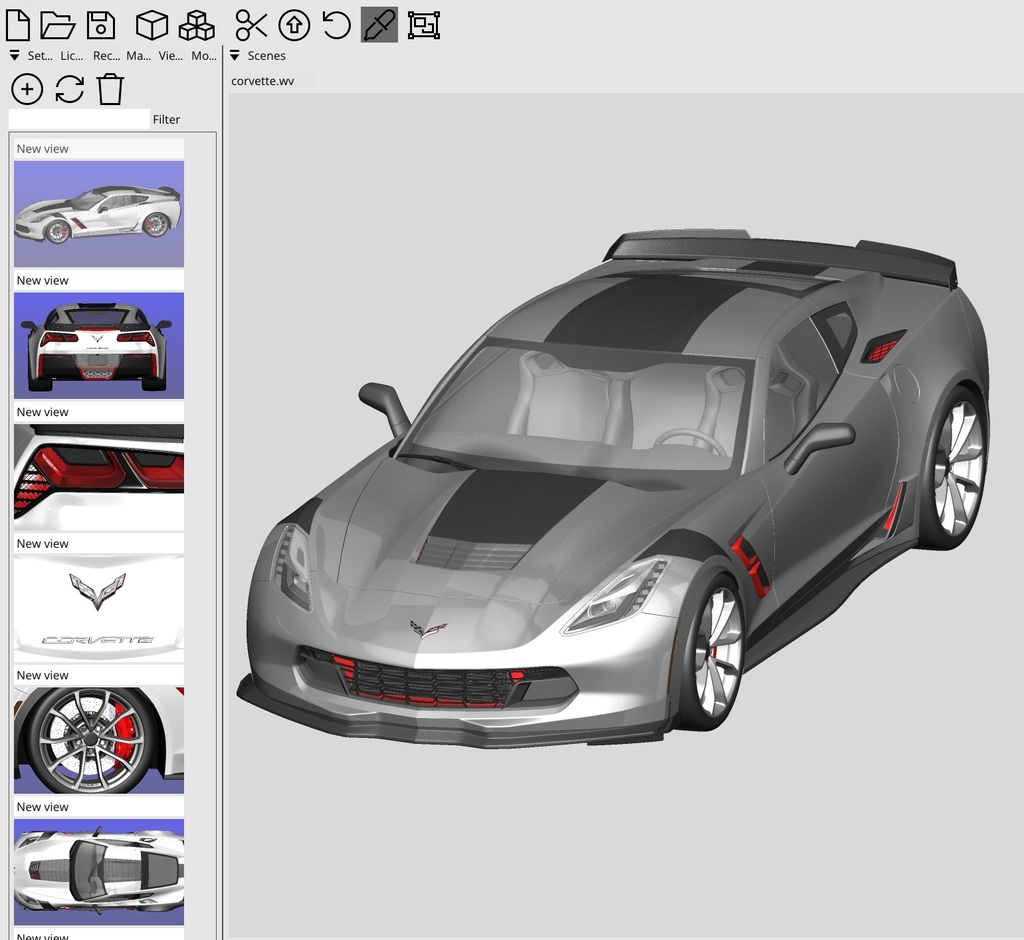
Task: Collapse the left panel tabs dropdown arrow
Action: [14, 56]
